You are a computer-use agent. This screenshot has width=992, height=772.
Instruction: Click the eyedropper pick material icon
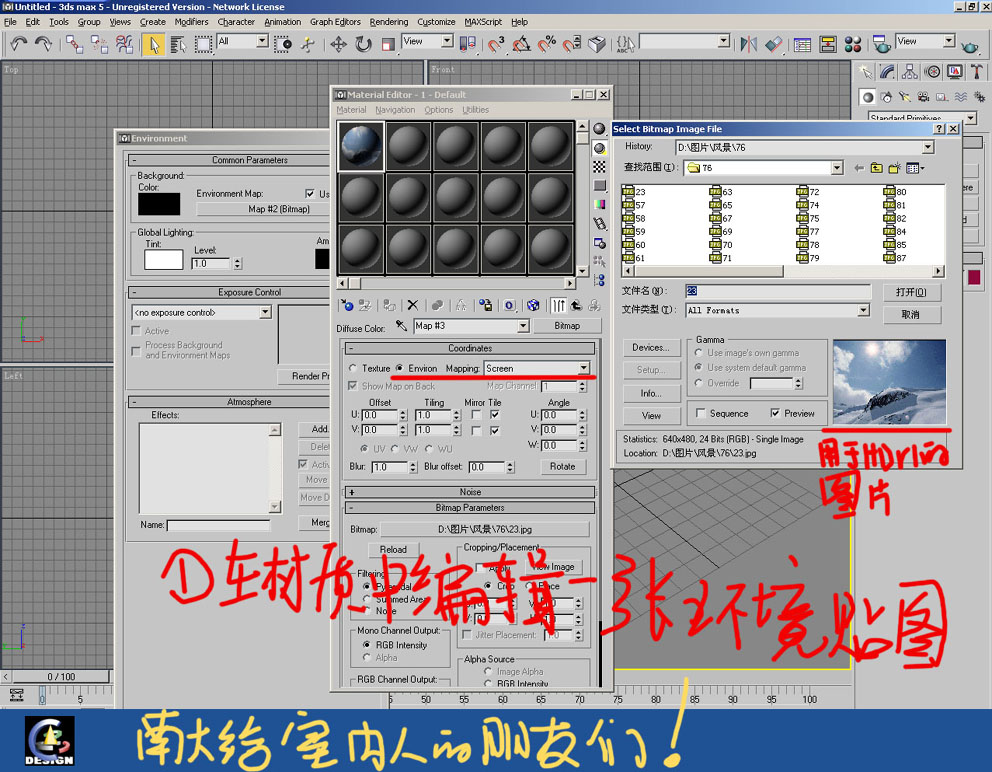(x=401, y=325)
